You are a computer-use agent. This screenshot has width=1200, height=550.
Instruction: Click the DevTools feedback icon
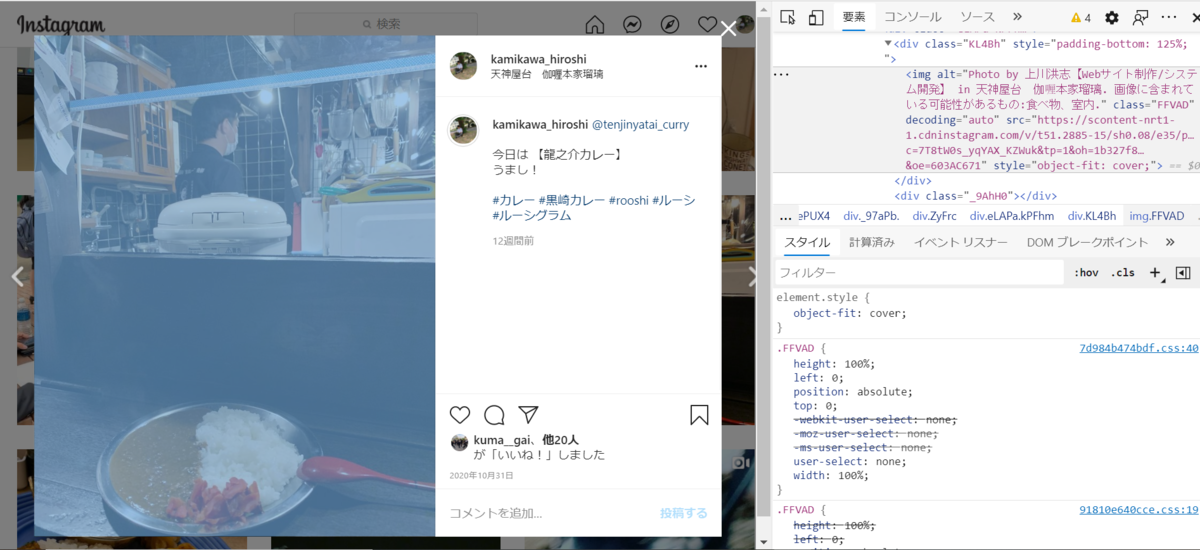(1140, 17)
